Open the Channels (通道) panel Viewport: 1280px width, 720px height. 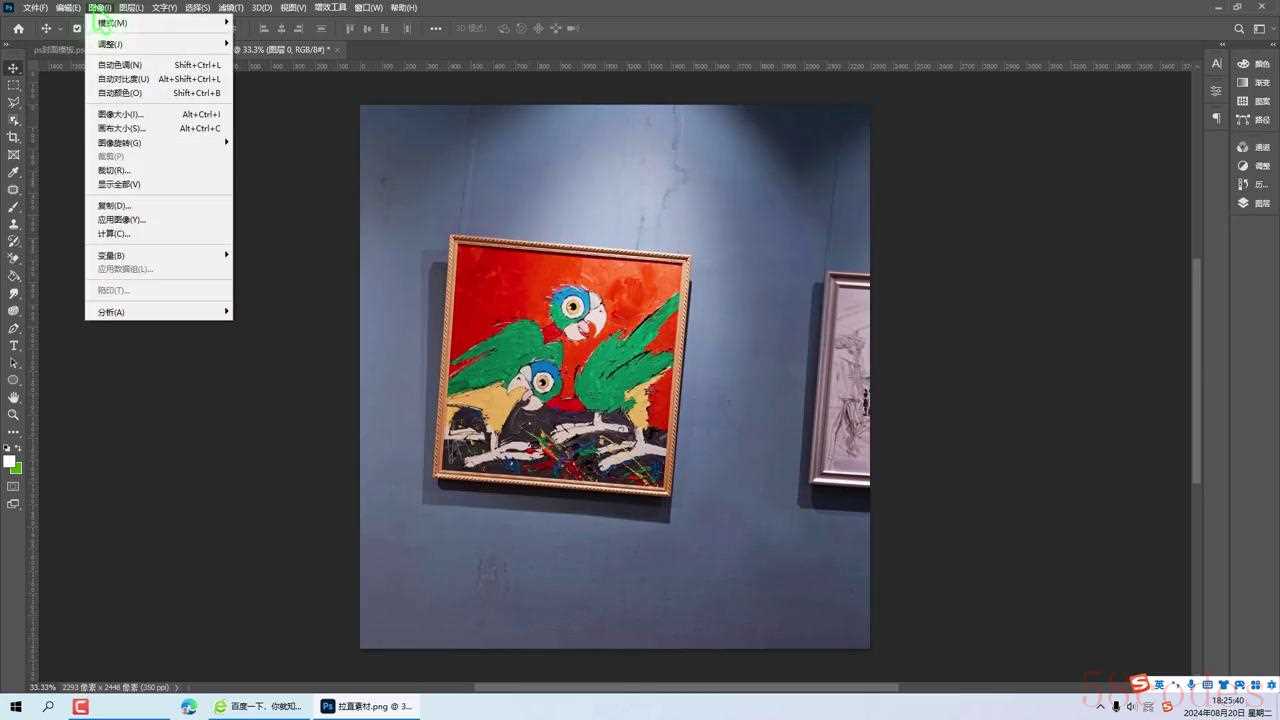point(1253,147)
